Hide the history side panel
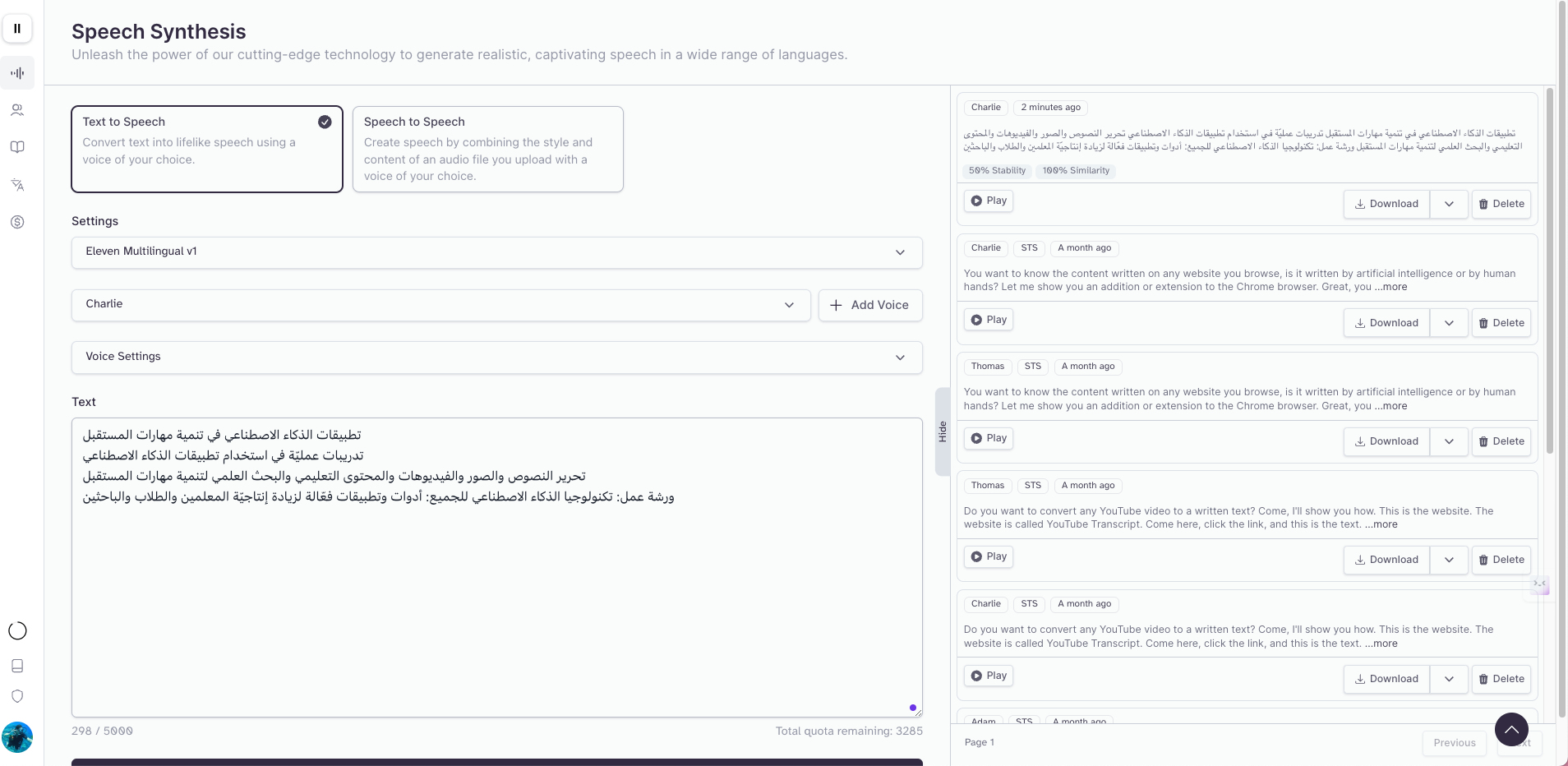The width and height of the screenshot is (1568, 766). pos(943,431)
